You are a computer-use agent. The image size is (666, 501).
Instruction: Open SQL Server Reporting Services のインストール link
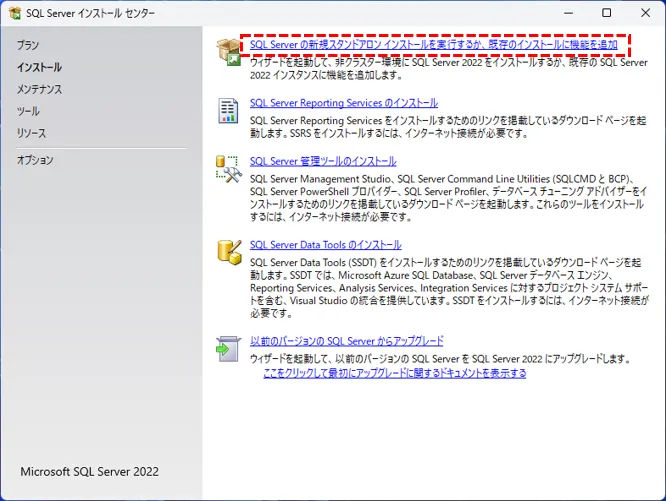pos(343,103)
